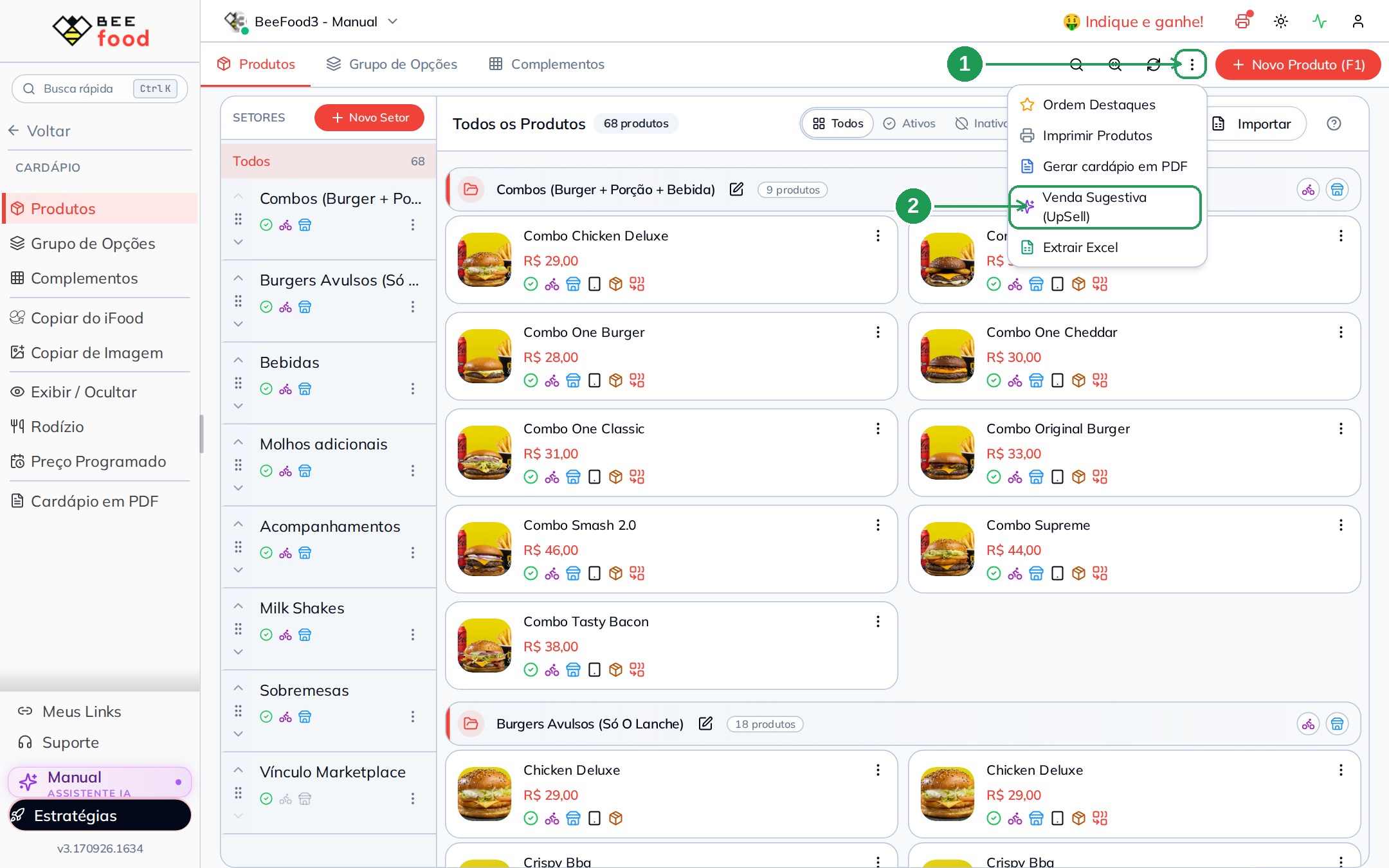Edit the Burgers Avulsos (Só O Lanche) sector name

pyautogui.click(x=705, y=723)
